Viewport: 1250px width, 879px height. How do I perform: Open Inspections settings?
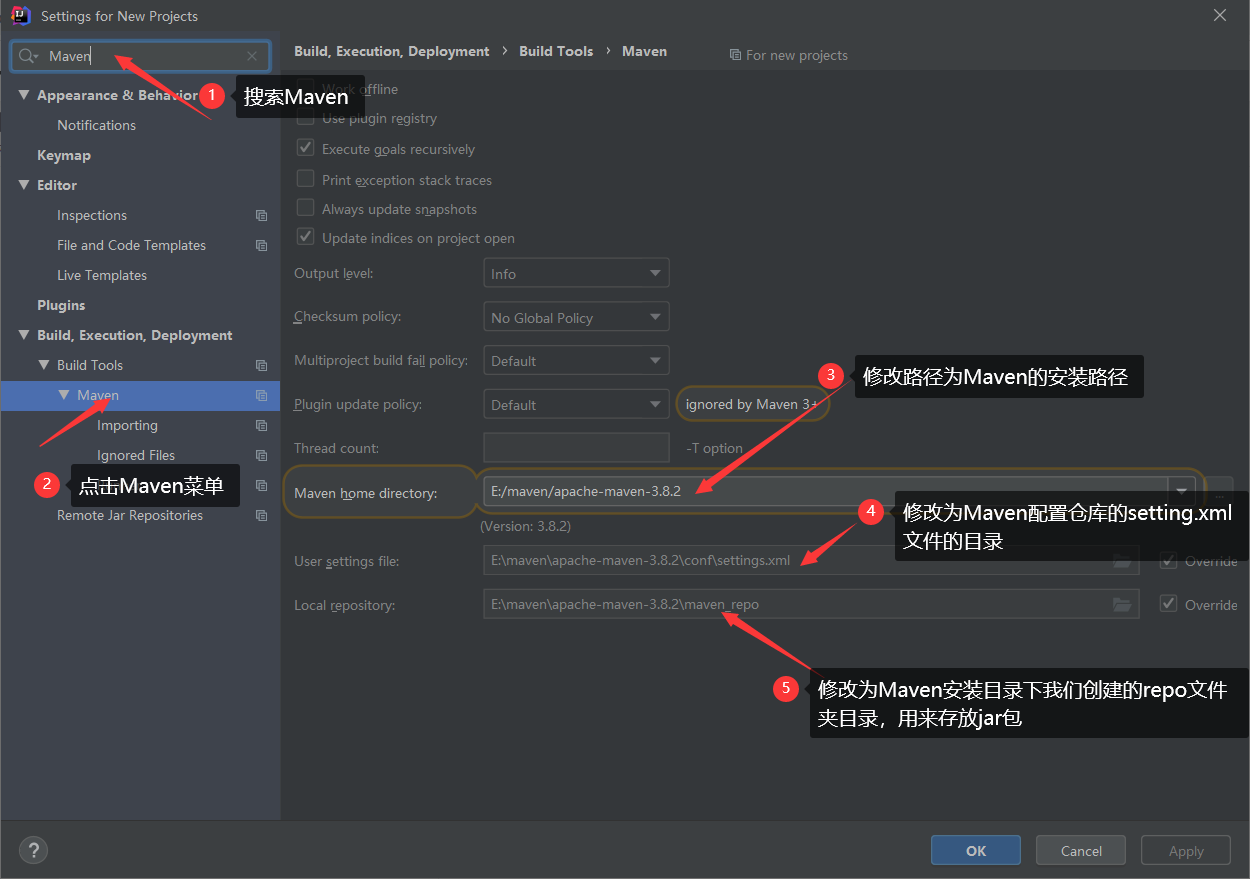pyautogui.click(x=92, y=215)
